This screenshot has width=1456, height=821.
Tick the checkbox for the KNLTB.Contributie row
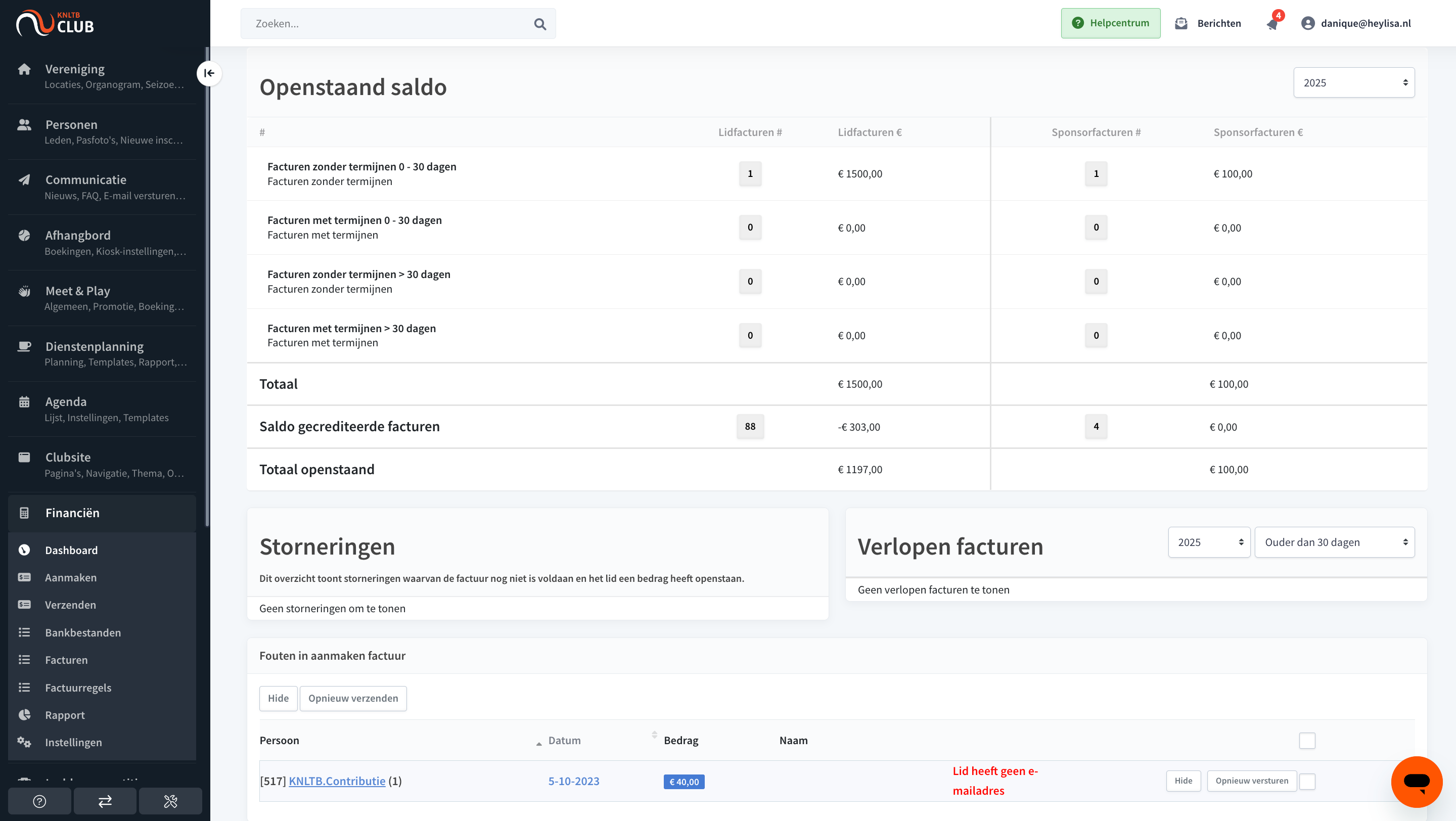tap(1307, 781)
